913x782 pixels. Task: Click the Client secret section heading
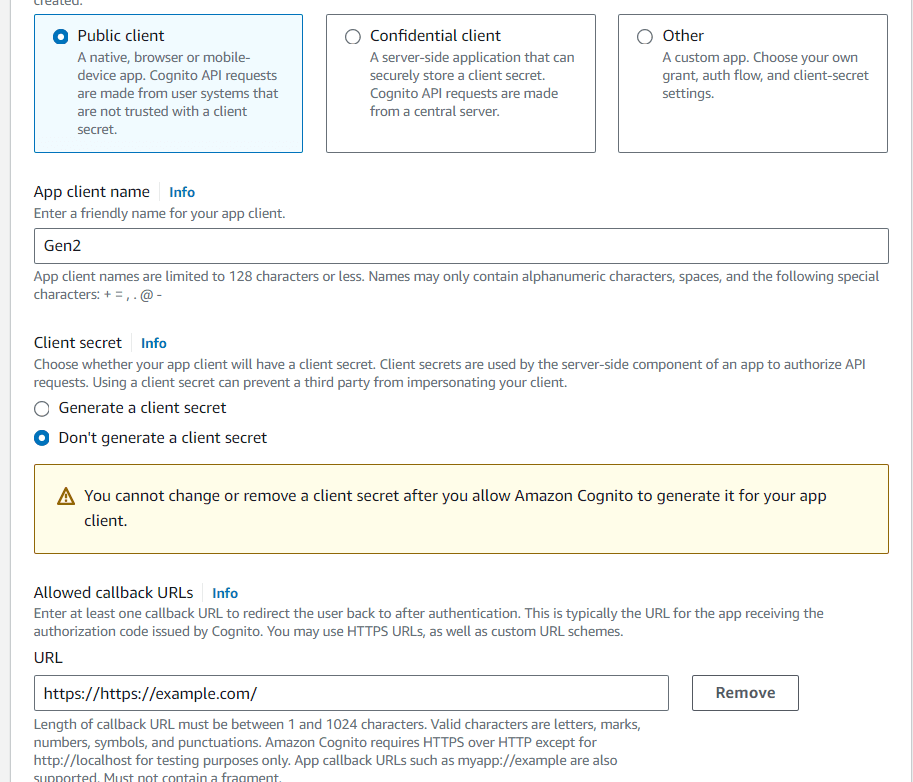(78, 342)
